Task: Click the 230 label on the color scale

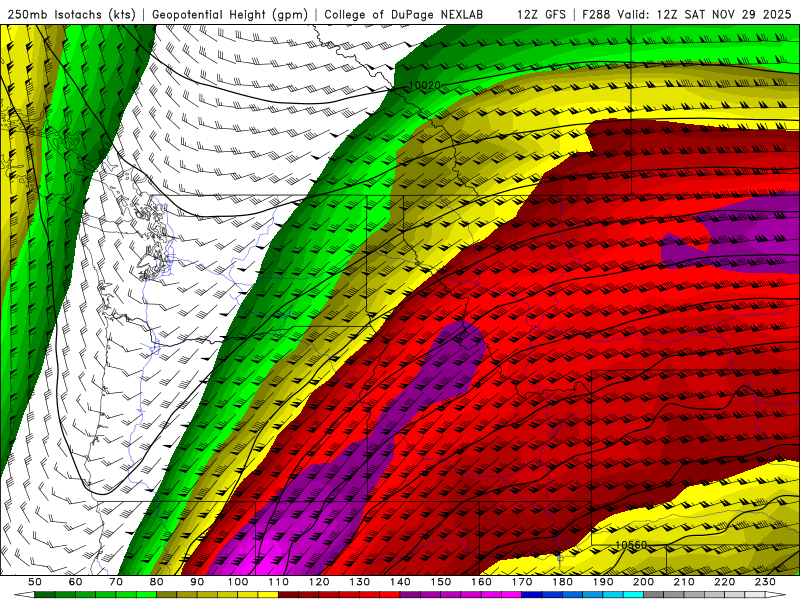Action: coord(765,582)
